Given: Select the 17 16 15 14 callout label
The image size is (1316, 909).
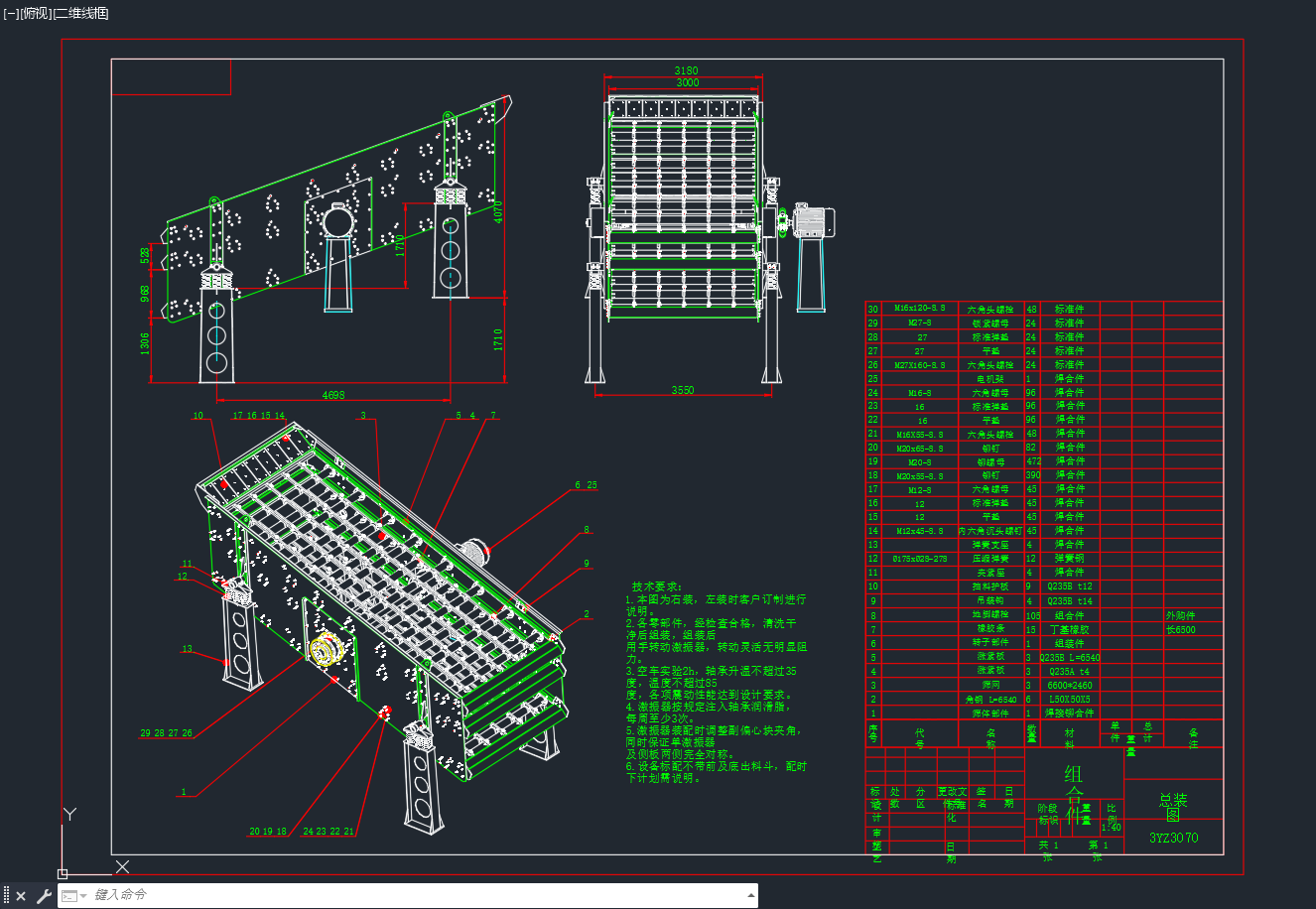Looking at the screenshot, I should [258, 416].
